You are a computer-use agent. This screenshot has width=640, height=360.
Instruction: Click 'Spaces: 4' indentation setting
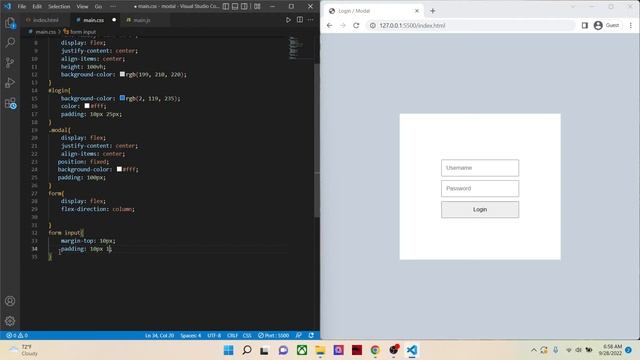(191, 336)
